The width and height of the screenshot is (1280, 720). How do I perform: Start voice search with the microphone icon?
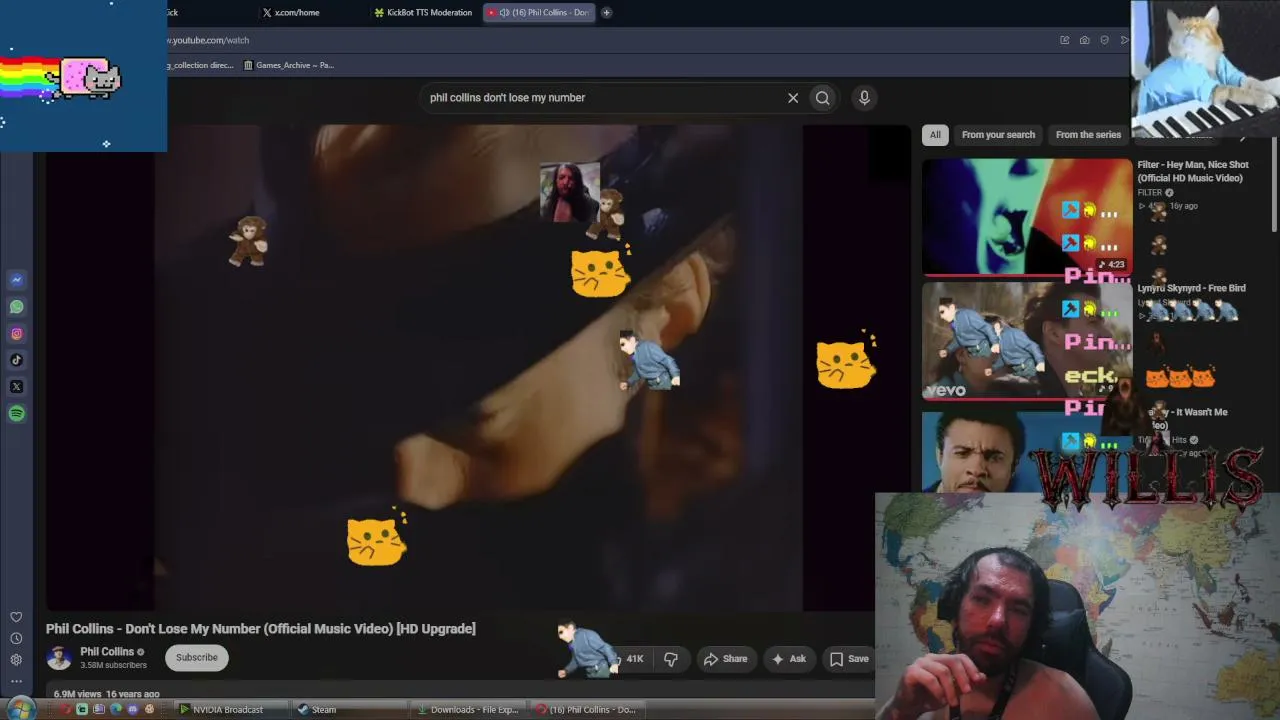point(864,98)
